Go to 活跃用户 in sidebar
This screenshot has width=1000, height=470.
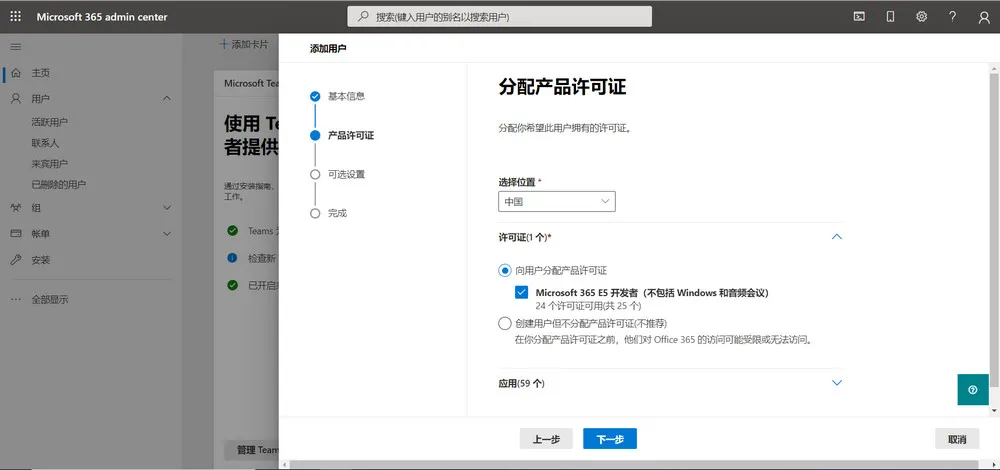[50, 122]
